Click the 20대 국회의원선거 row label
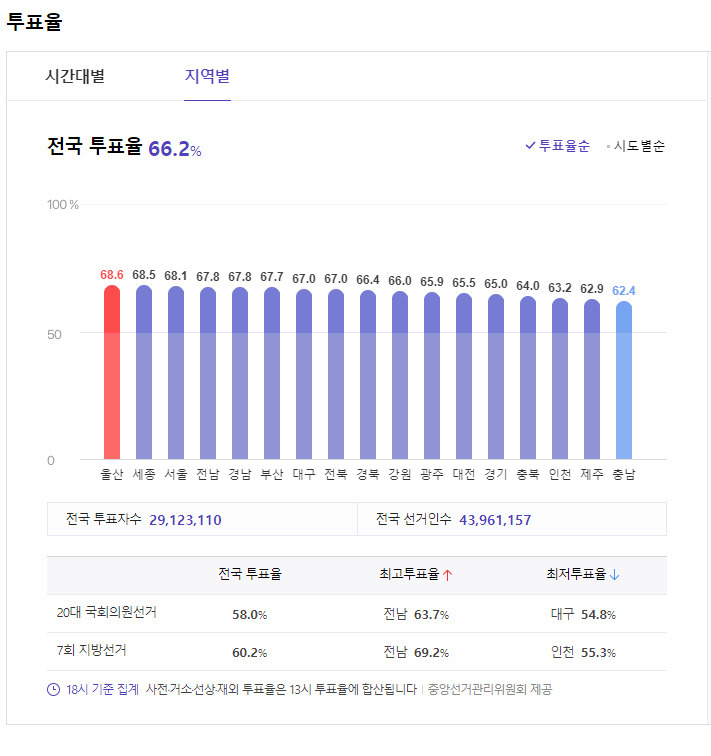The width and height of the screenshot is (711, 756). (108, 613)
